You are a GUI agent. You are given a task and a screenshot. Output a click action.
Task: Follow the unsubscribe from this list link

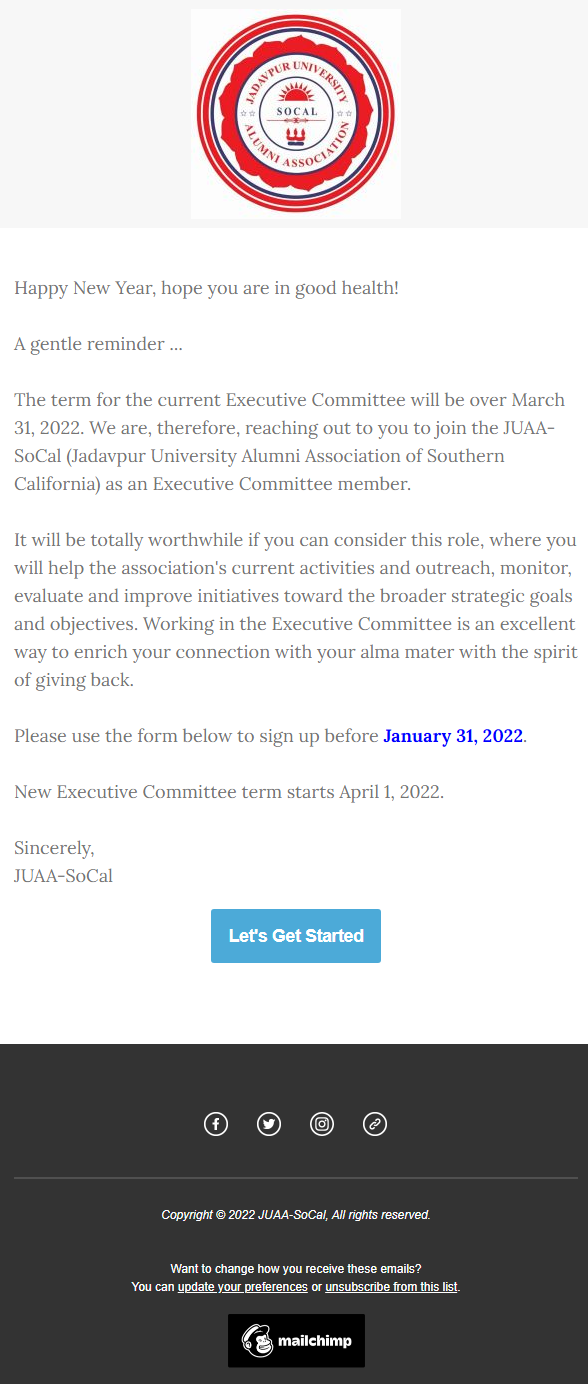tap(391, 1287)
